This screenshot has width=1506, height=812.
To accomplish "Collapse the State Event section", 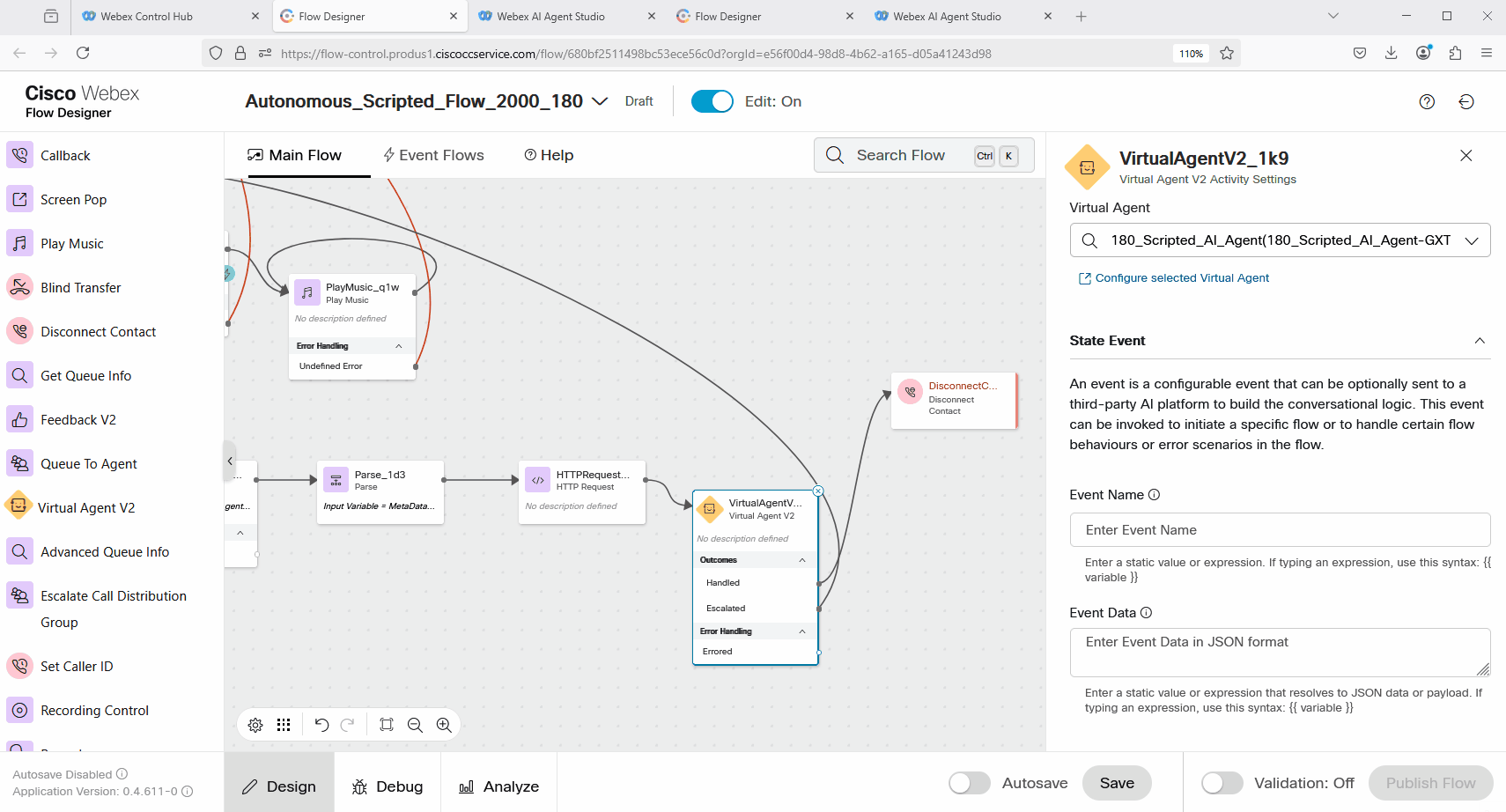I will point(1479,341).
